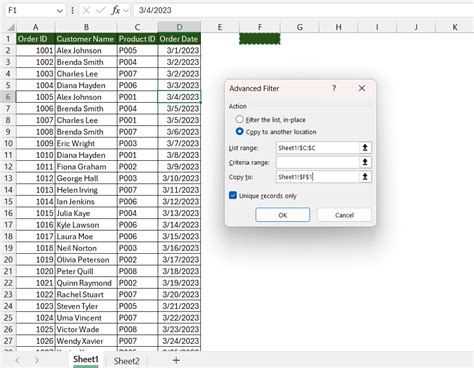Open Advanced Filter help question mark

334,88
